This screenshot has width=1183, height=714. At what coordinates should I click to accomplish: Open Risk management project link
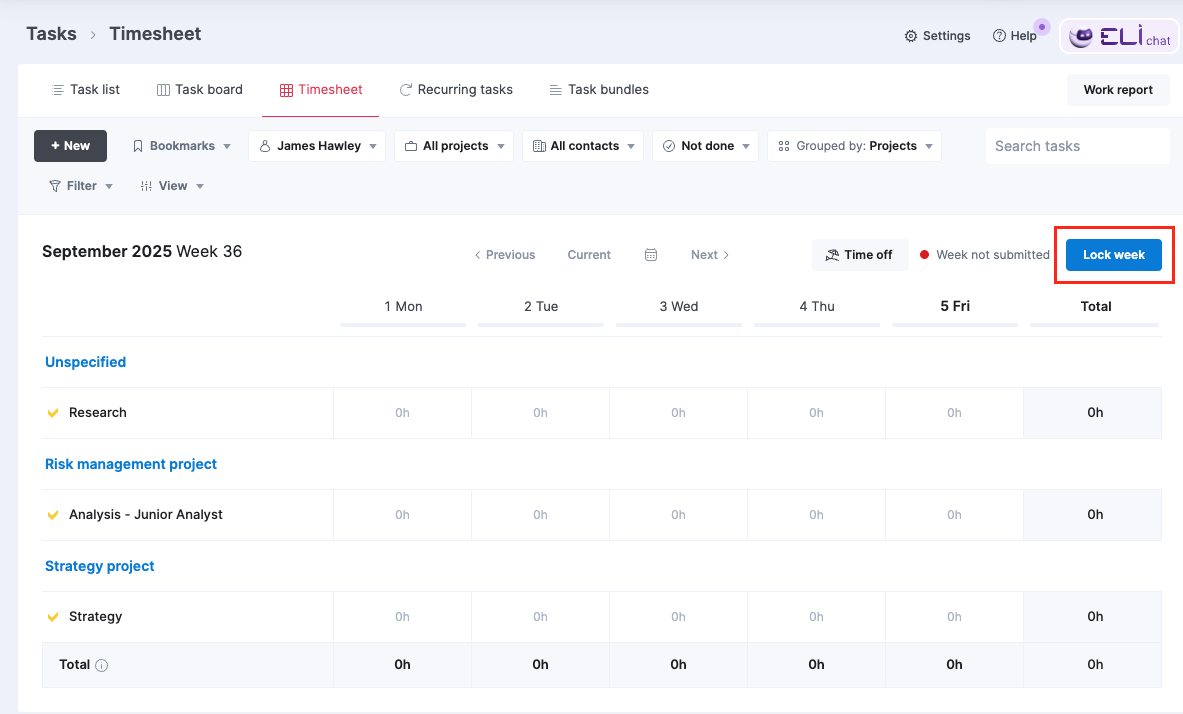tap(131, 464)
